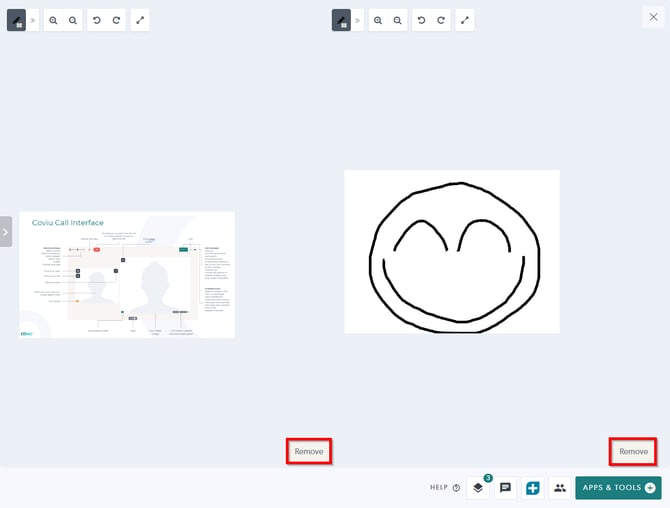Click the Coviu Call Interface document thumbnail
Viewport: 670px width, 508px height.
[127, 274]
